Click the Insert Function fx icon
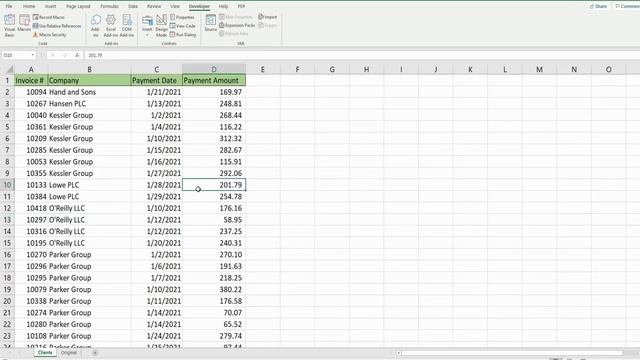This screenshot has width=640, height=360. 77,55
